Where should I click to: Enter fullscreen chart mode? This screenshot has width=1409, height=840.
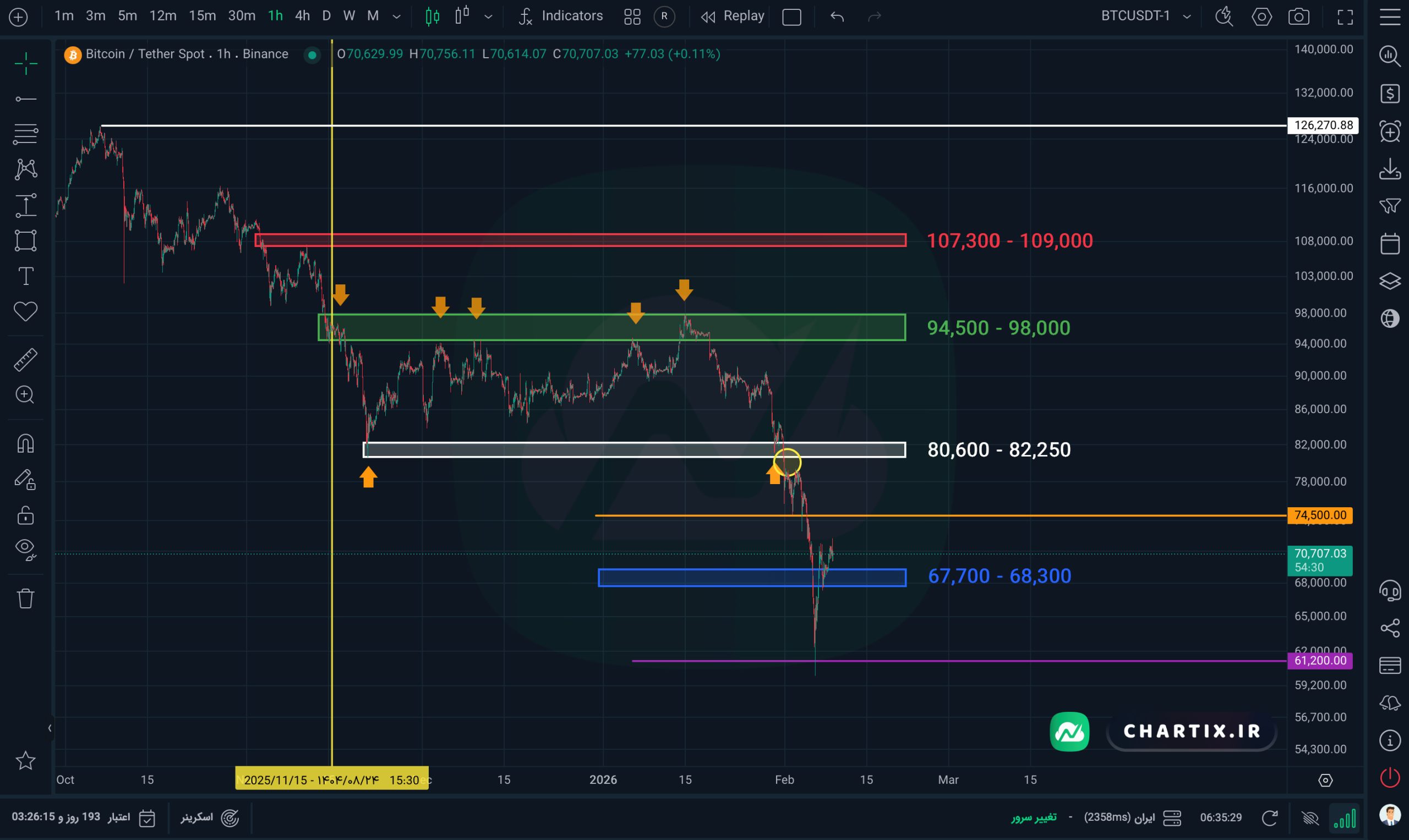point(1345,17)
